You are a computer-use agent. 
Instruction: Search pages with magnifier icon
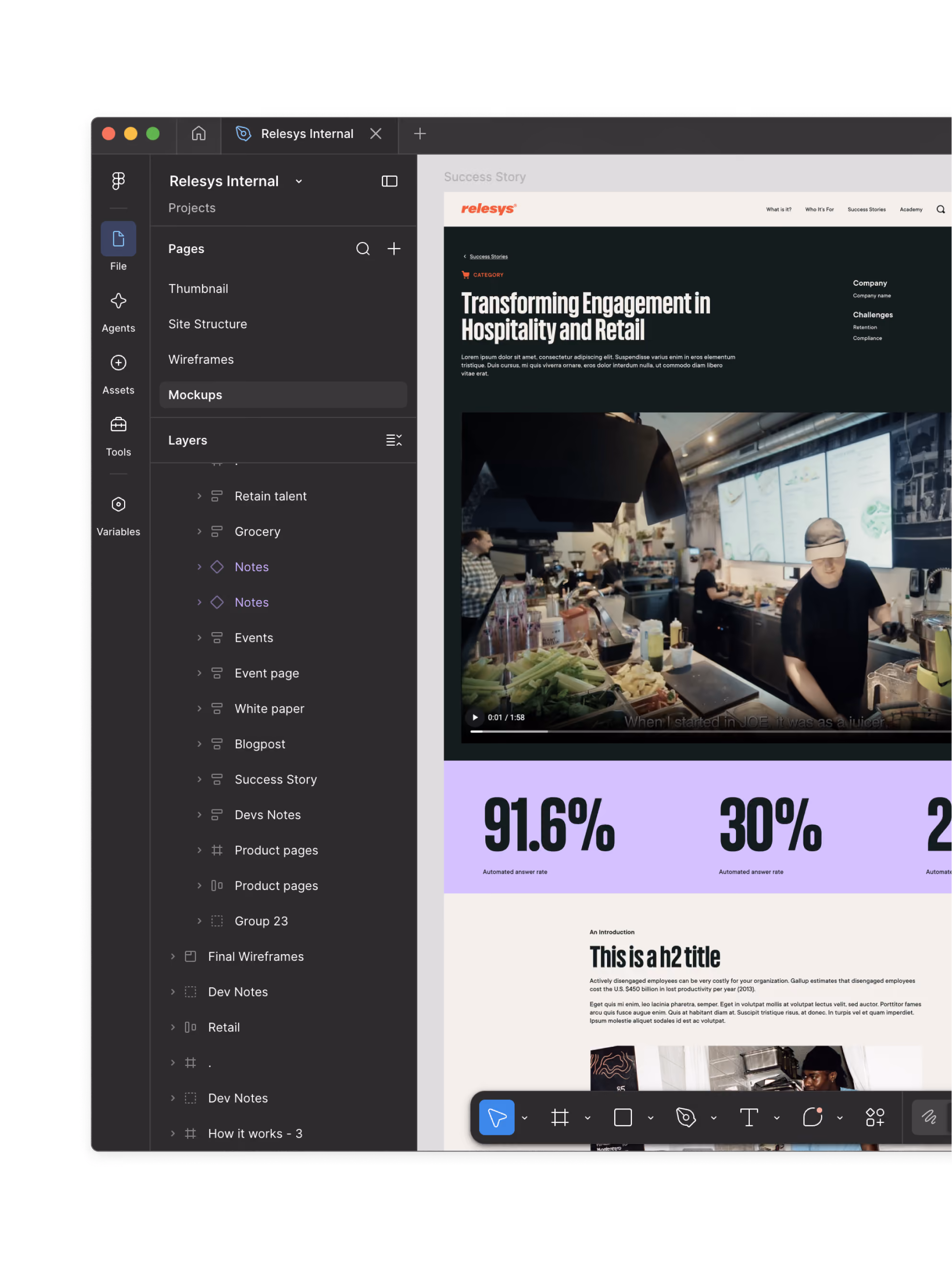(362, 249)
